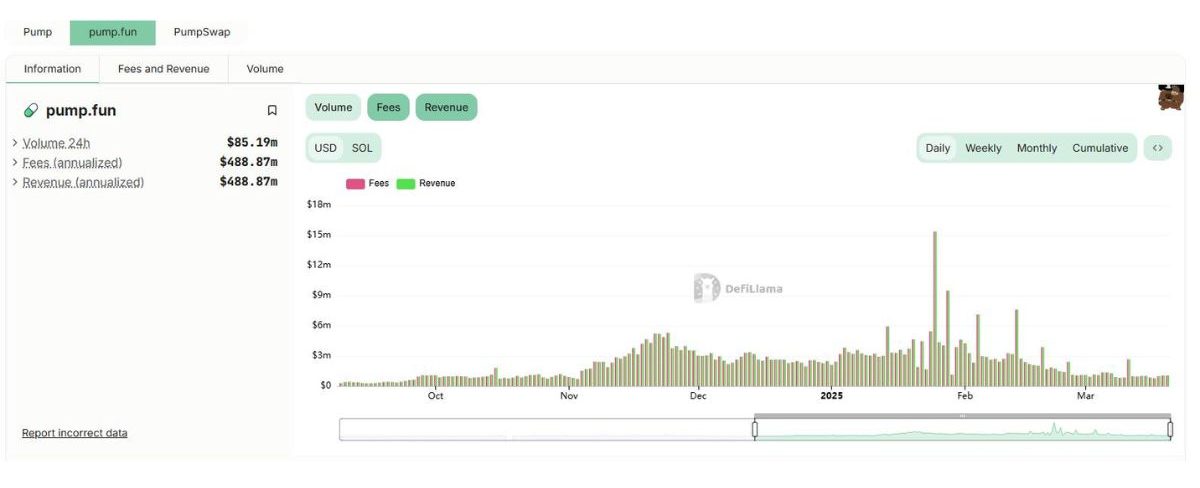Switch to the Fees and Revenue tab
Image resolution: width=1200 pixels, height=488 pixels.
164,69
